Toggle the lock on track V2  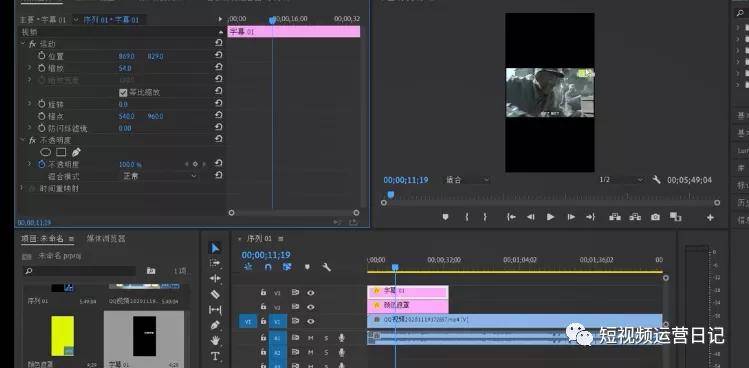click(x=263, y=306)
